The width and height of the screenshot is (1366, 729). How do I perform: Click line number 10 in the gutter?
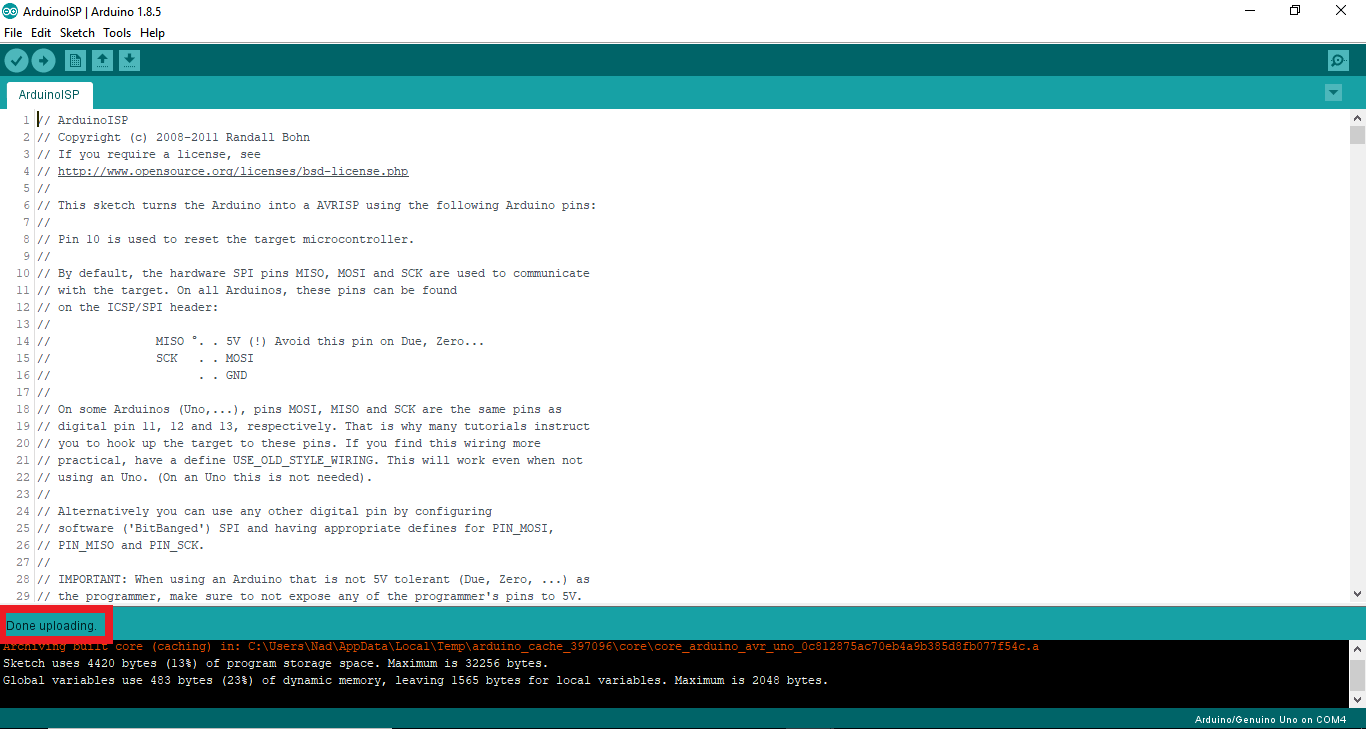(x=23, y=273)
